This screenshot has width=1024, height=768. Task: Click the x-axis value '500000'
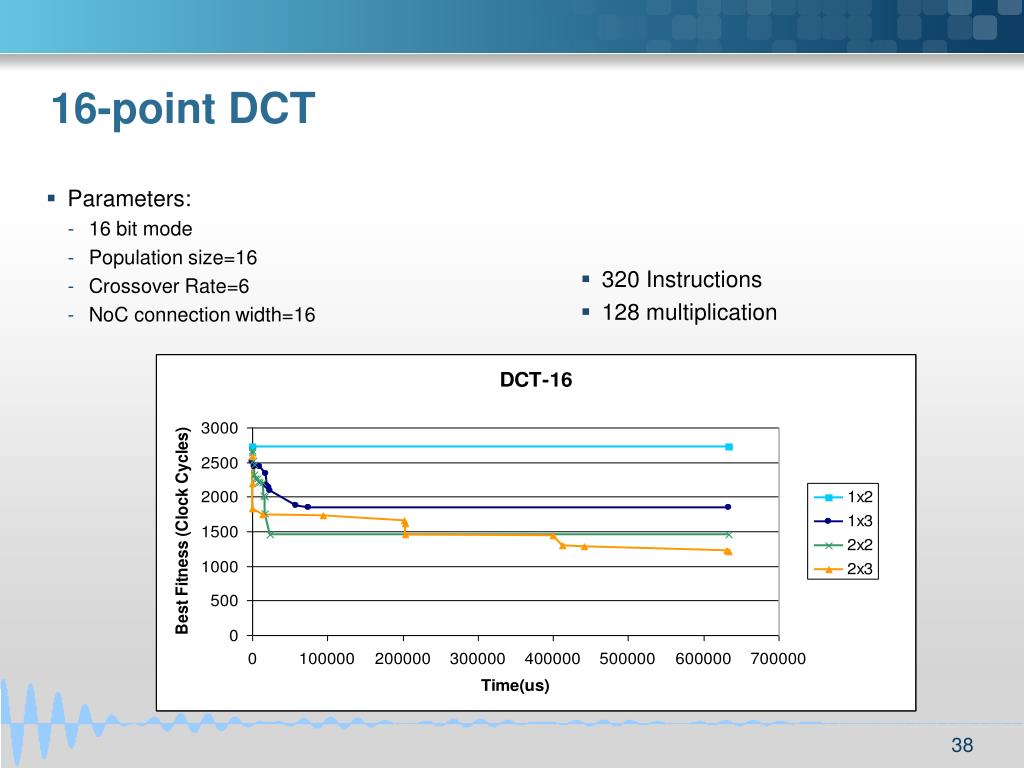click(x=628, y=659)
